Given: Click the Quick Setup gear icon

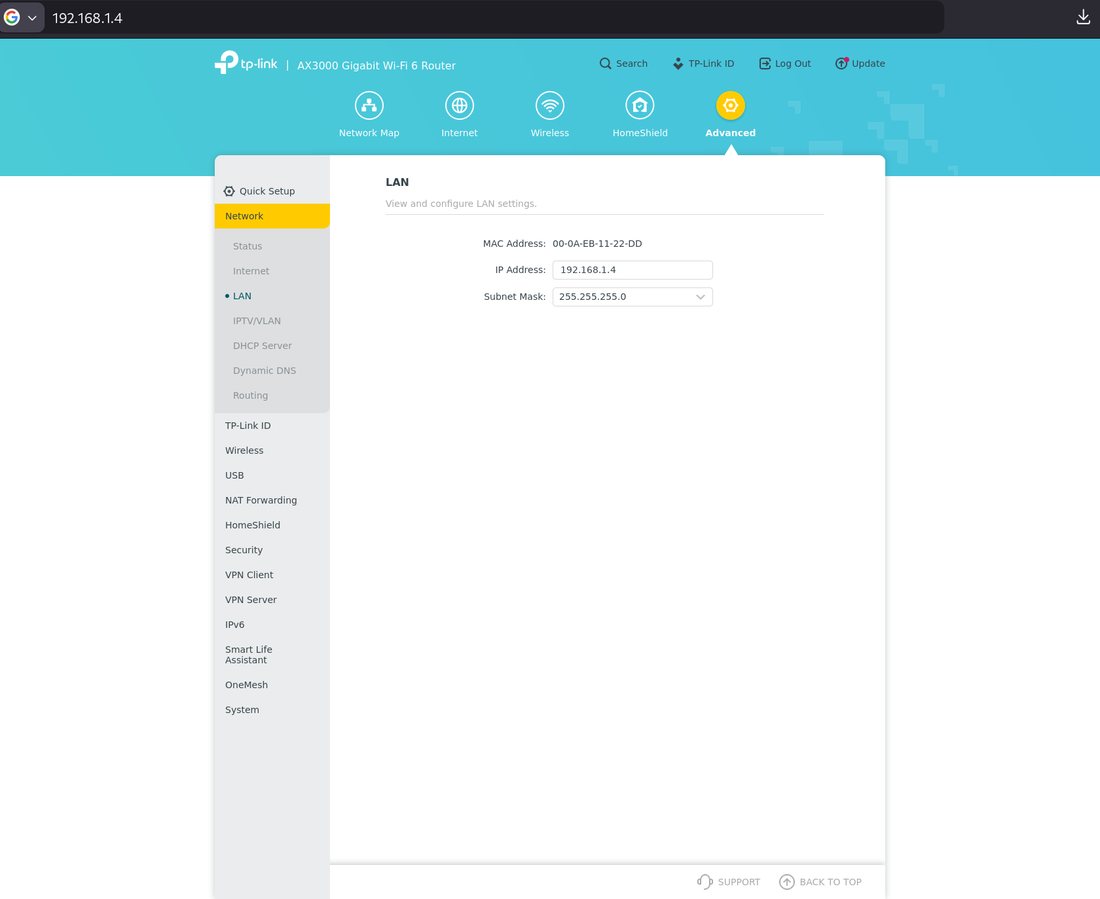Looking at the screenshot, I should tap(229, 191).
